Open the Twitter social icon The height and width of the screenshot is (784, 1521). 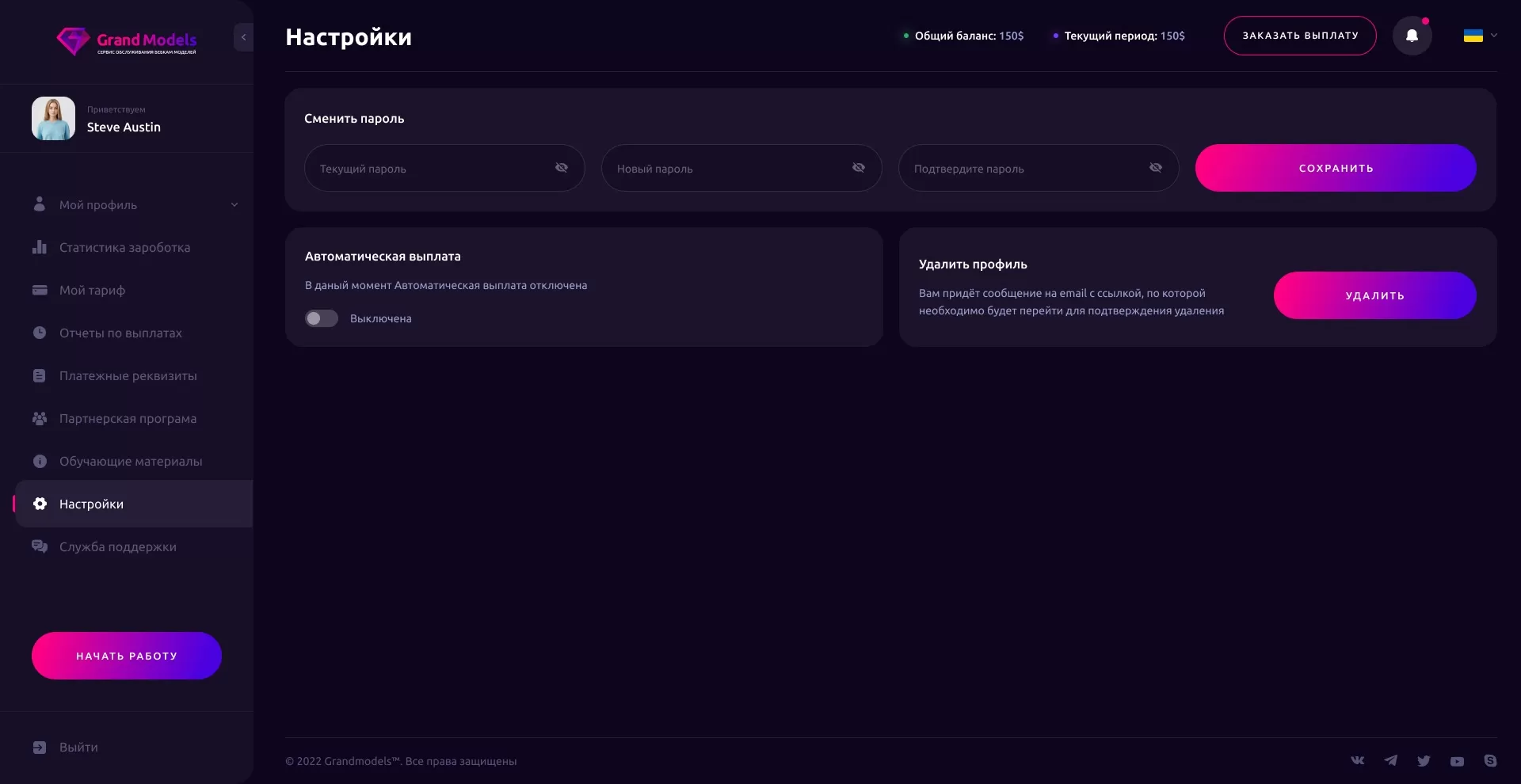click(1424, 760)
